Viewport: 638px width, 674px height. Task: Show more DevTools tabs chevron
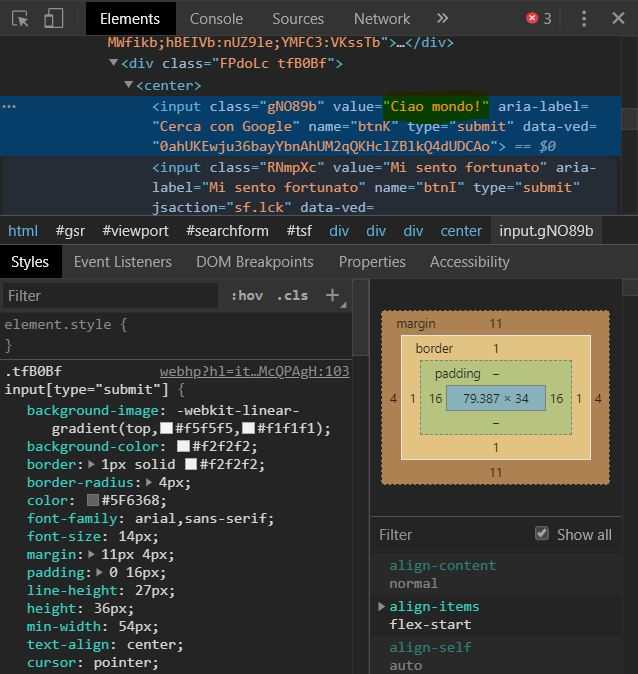point(442,18)
